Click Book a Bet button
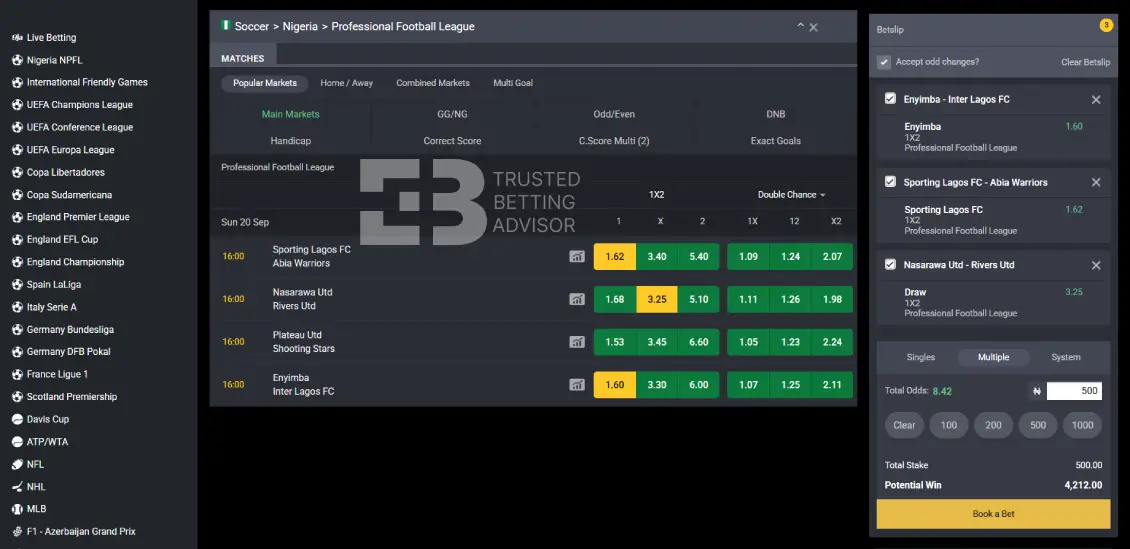The image size is (1130, 549). pos(993,514)
